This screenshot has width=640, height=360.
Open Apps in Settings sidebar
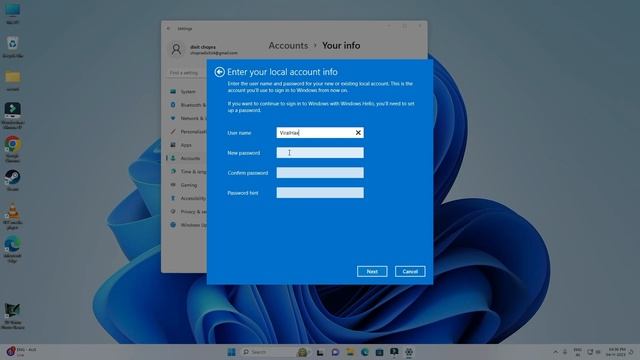pyautogui.click(x=186, y=145)
